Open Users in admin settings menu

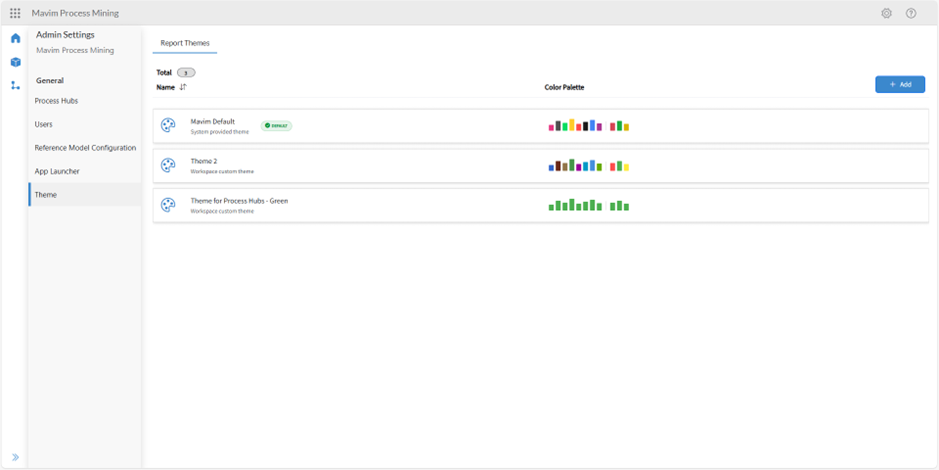44,124
